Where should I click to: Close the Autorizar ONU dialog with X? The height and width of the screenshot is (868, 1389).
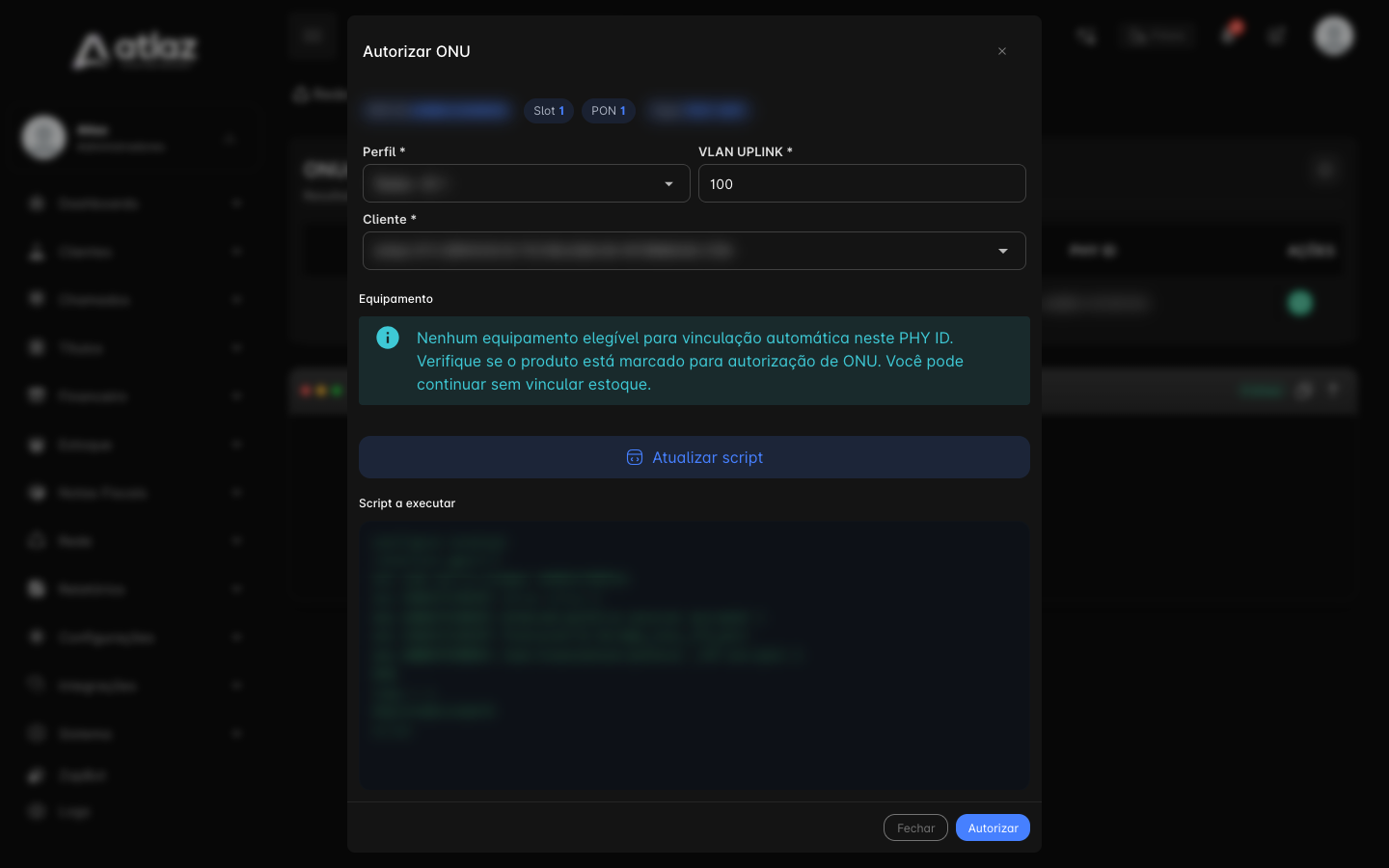click(1002, 51)
